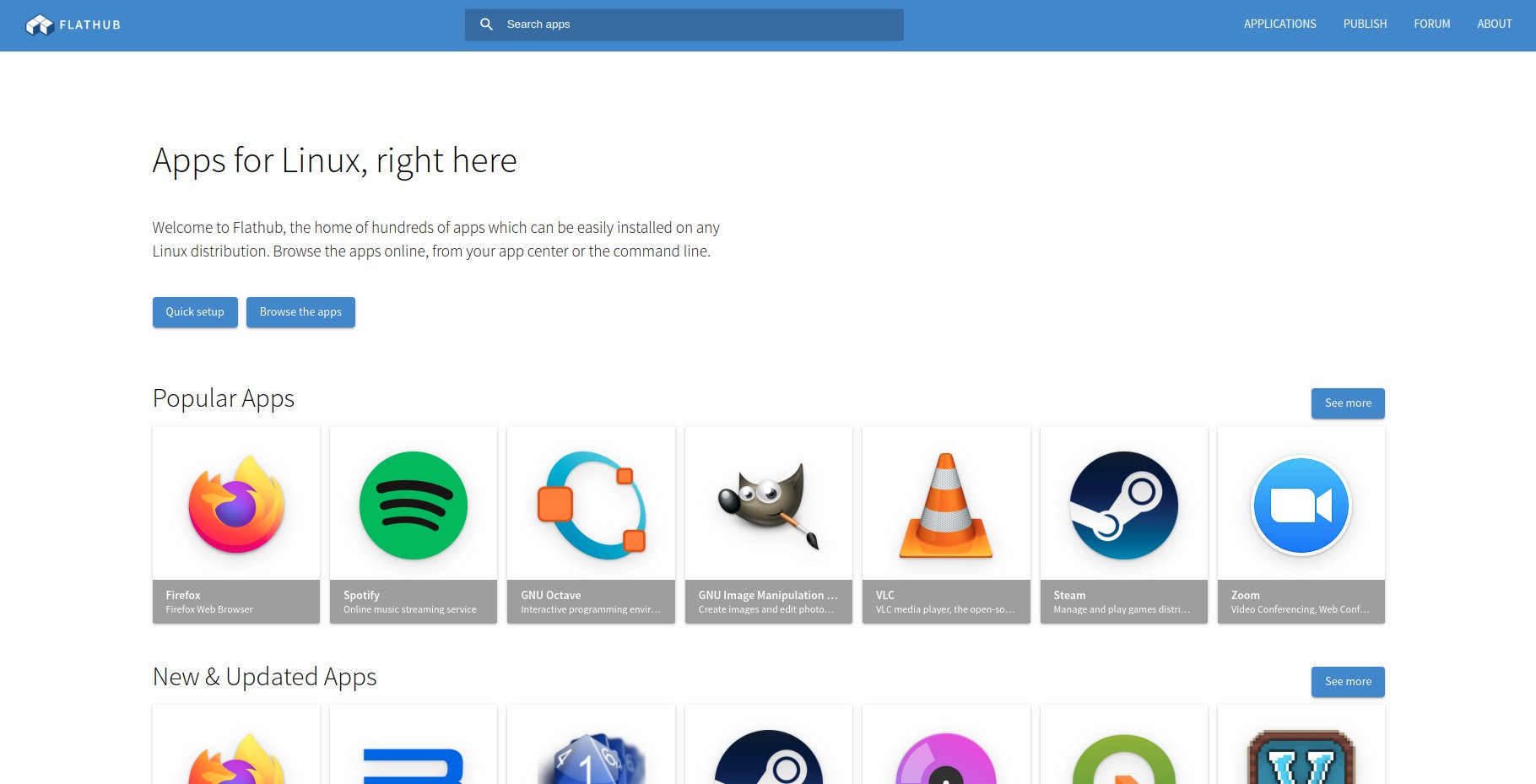Open the VLC traffic cone icon
Image resolution: width=1536 pixels, height=784 pixels.
946,505
